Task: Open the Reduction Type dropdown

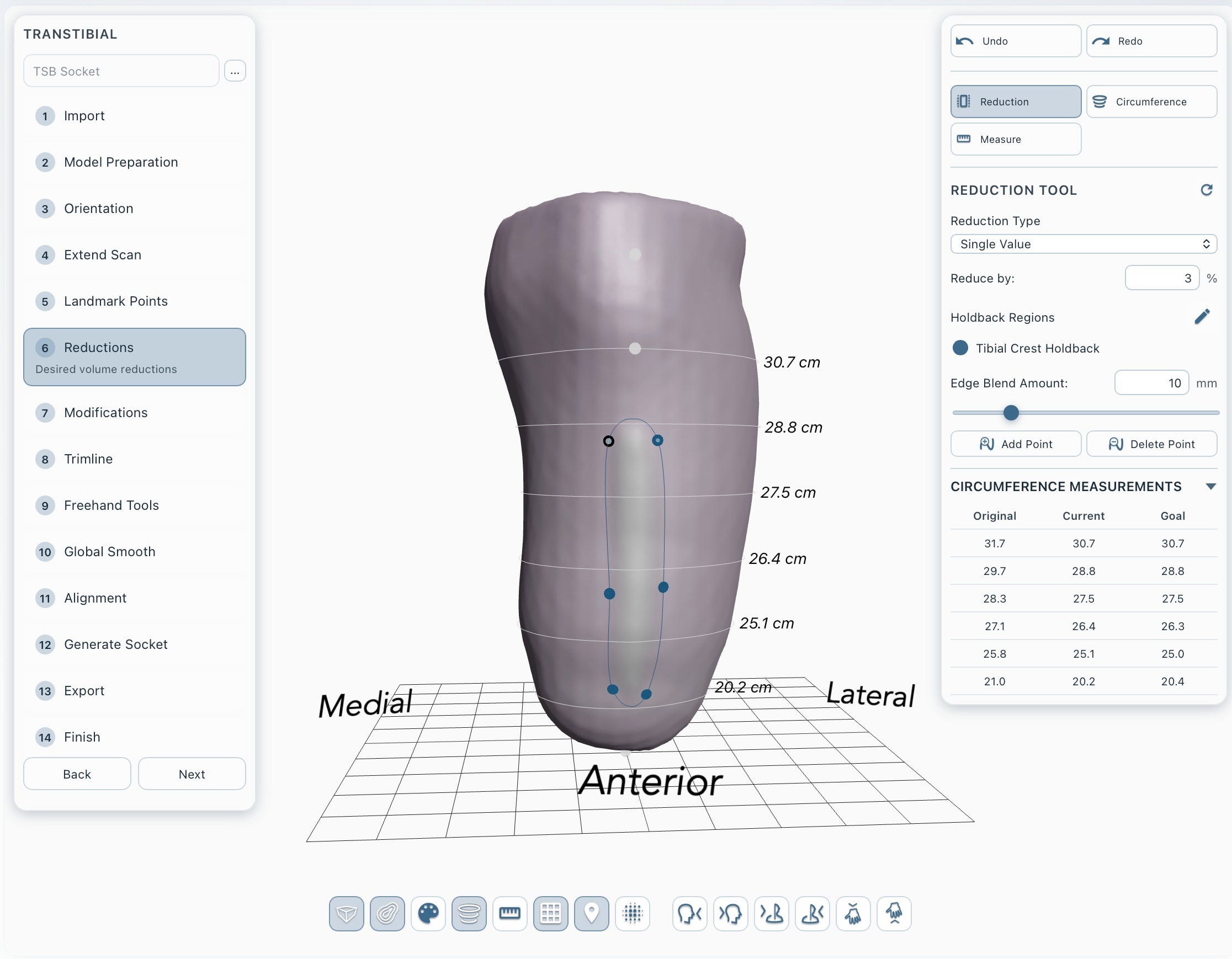Action: (1083, 244)
